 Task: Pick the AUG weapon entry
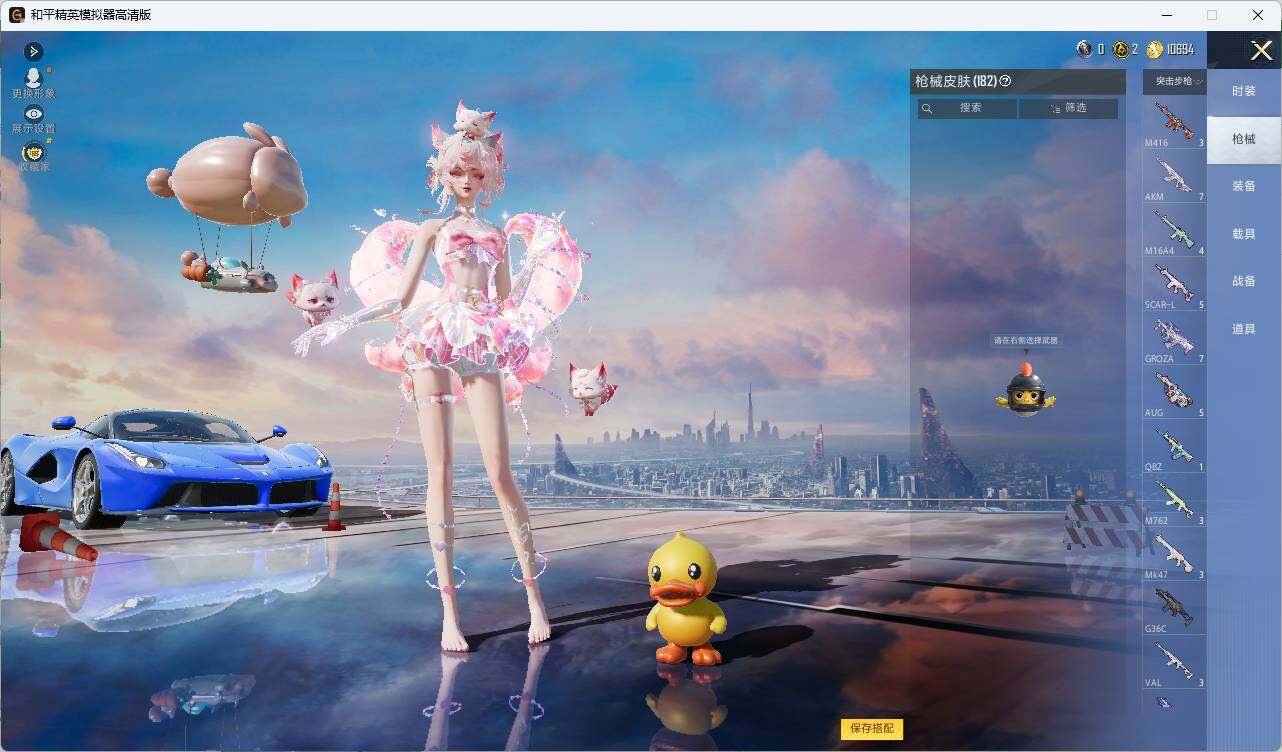pos(1174,392)
